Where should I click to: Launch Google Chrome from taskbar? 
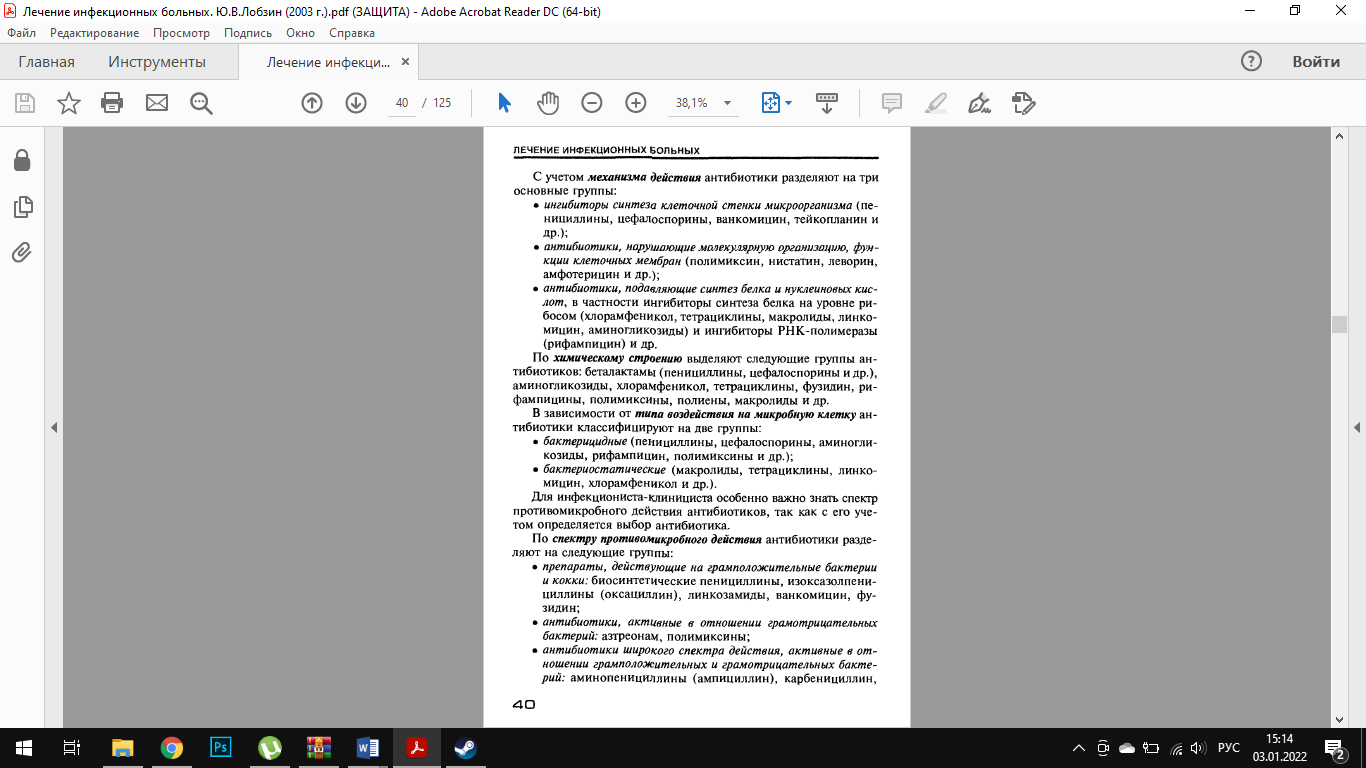pyautogui.click(x=171, y=748)
